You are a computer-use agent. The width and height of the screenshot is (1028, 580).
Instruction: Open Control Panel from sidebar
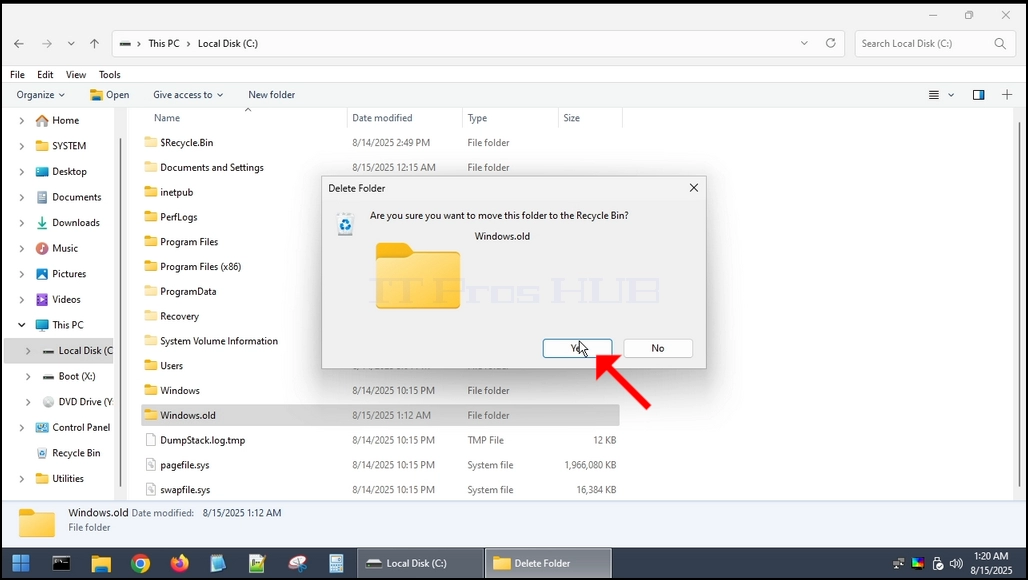point(73,427)
